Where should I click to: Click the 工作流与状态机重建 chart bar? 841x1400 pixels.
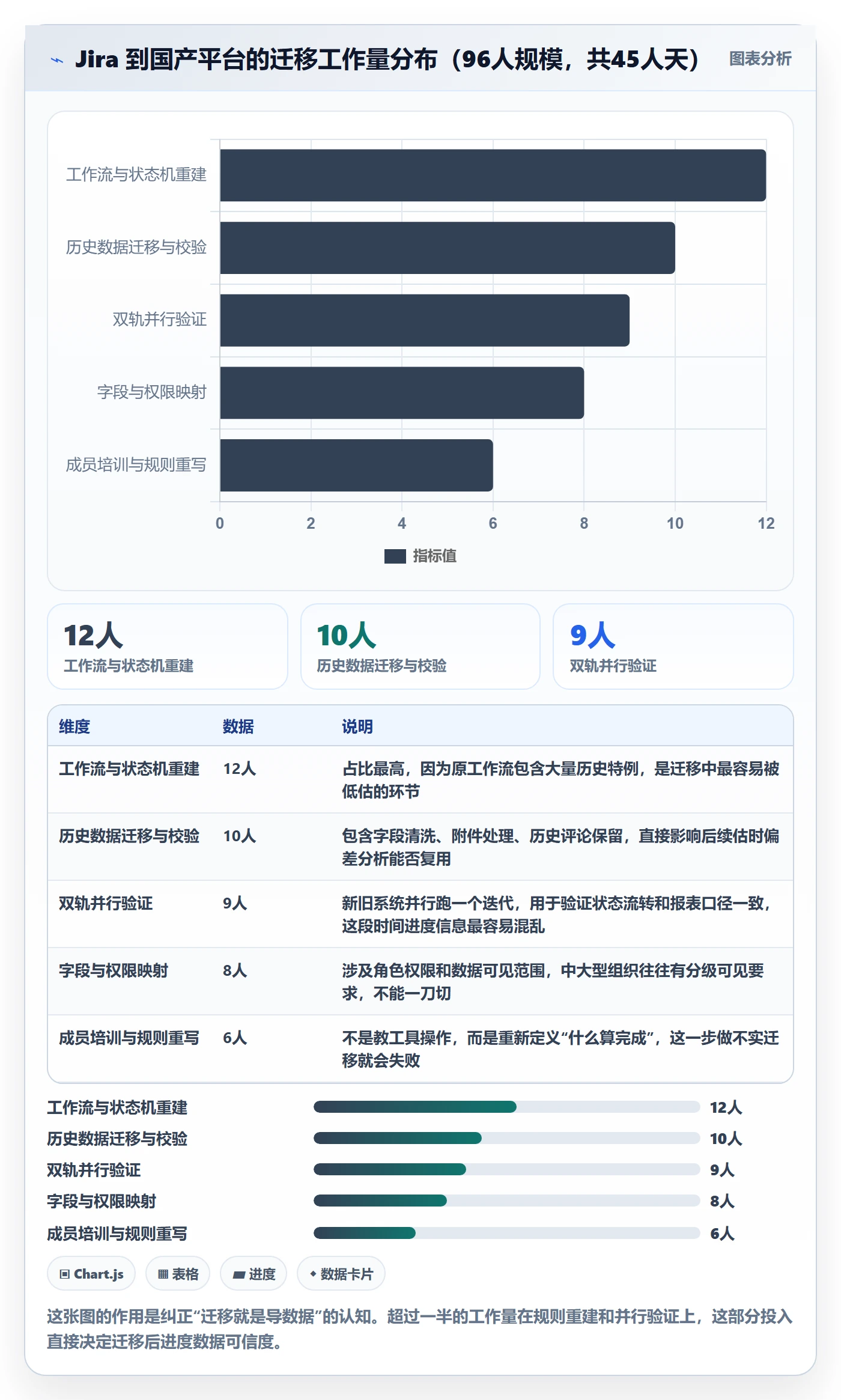click(x=493, y=175)
